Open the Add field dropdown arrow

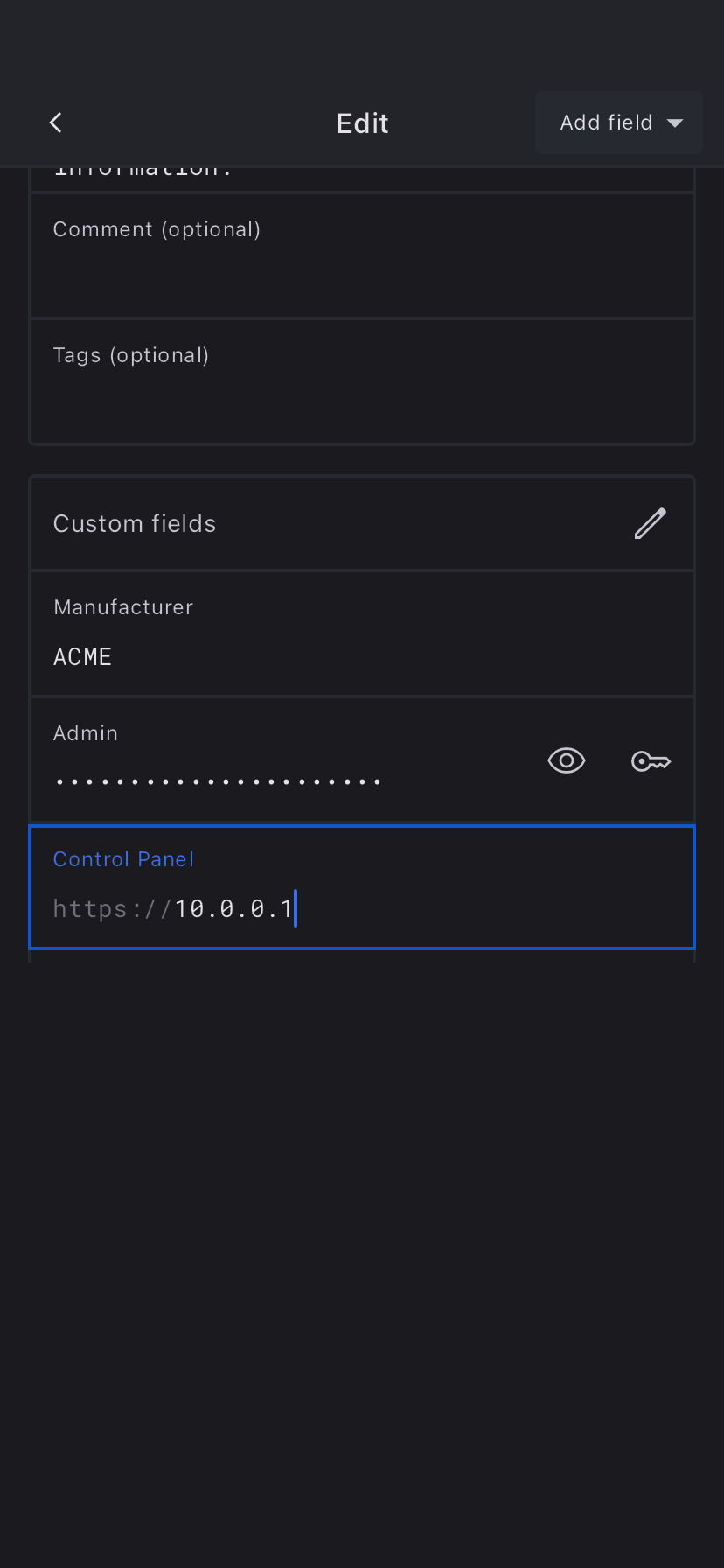(675, 122)
